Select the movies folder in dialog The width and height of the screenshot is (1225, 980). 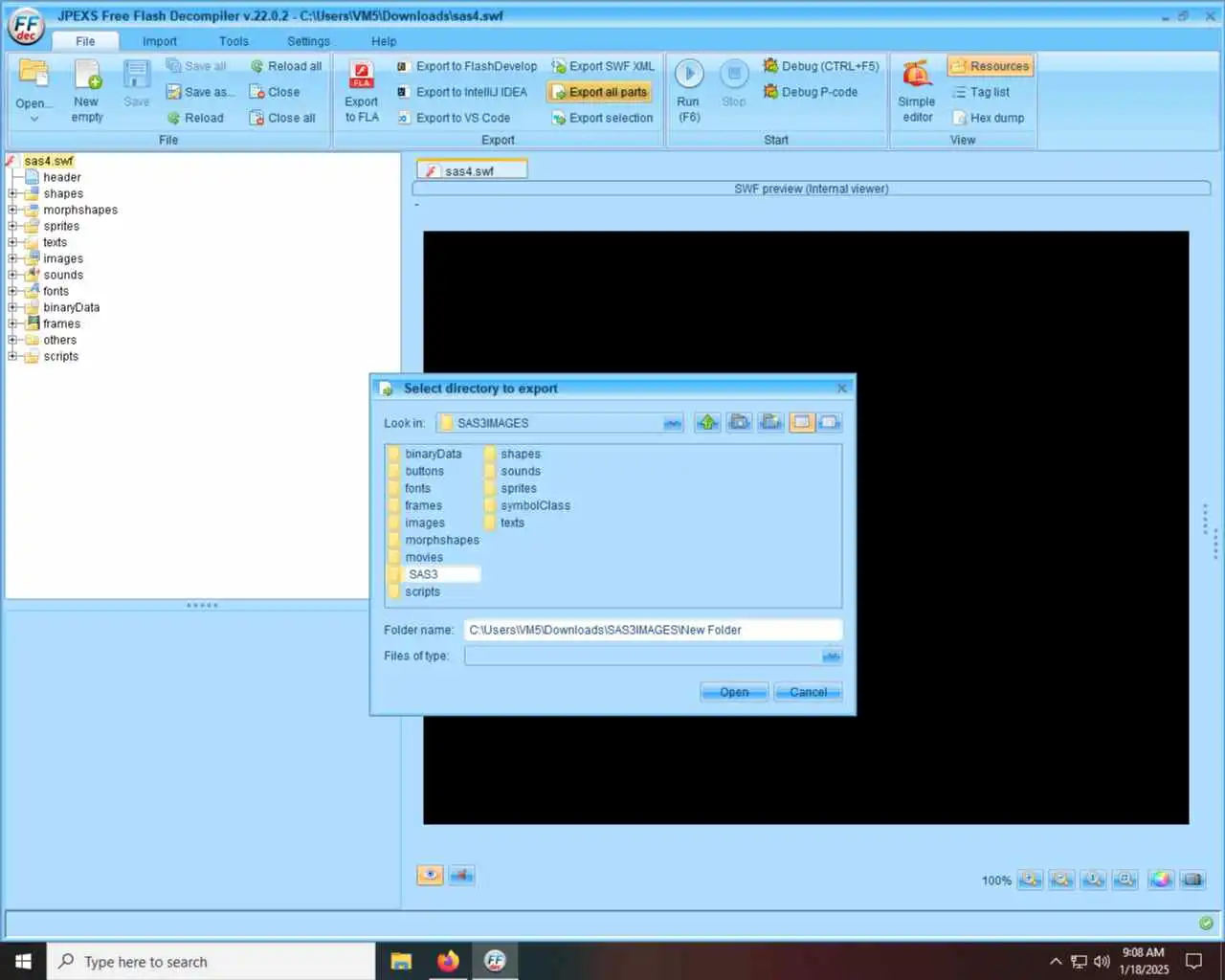(416, 557)
